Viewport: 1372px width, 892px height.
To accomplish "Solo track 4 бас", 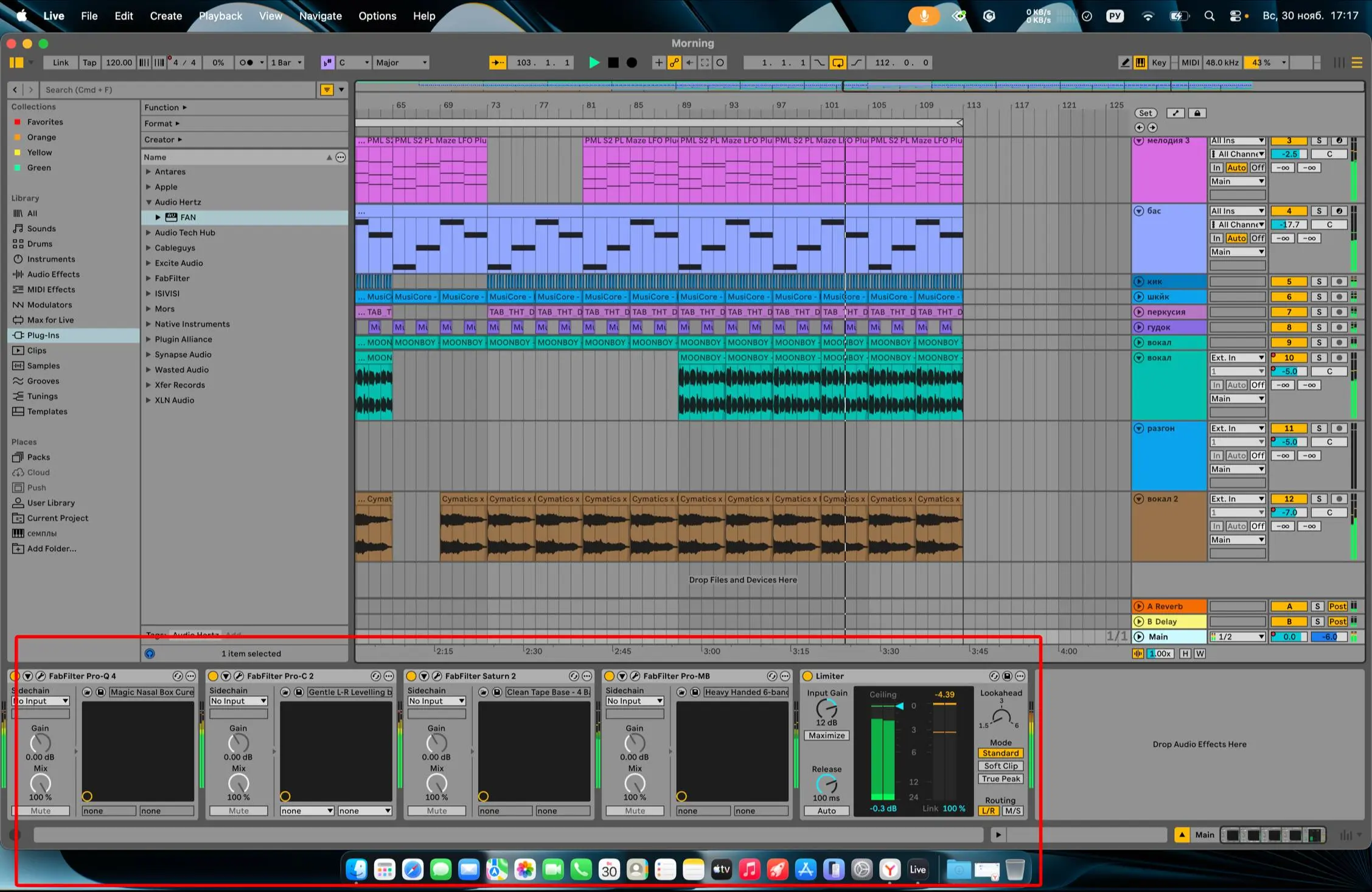I will tap(1318, 211).
